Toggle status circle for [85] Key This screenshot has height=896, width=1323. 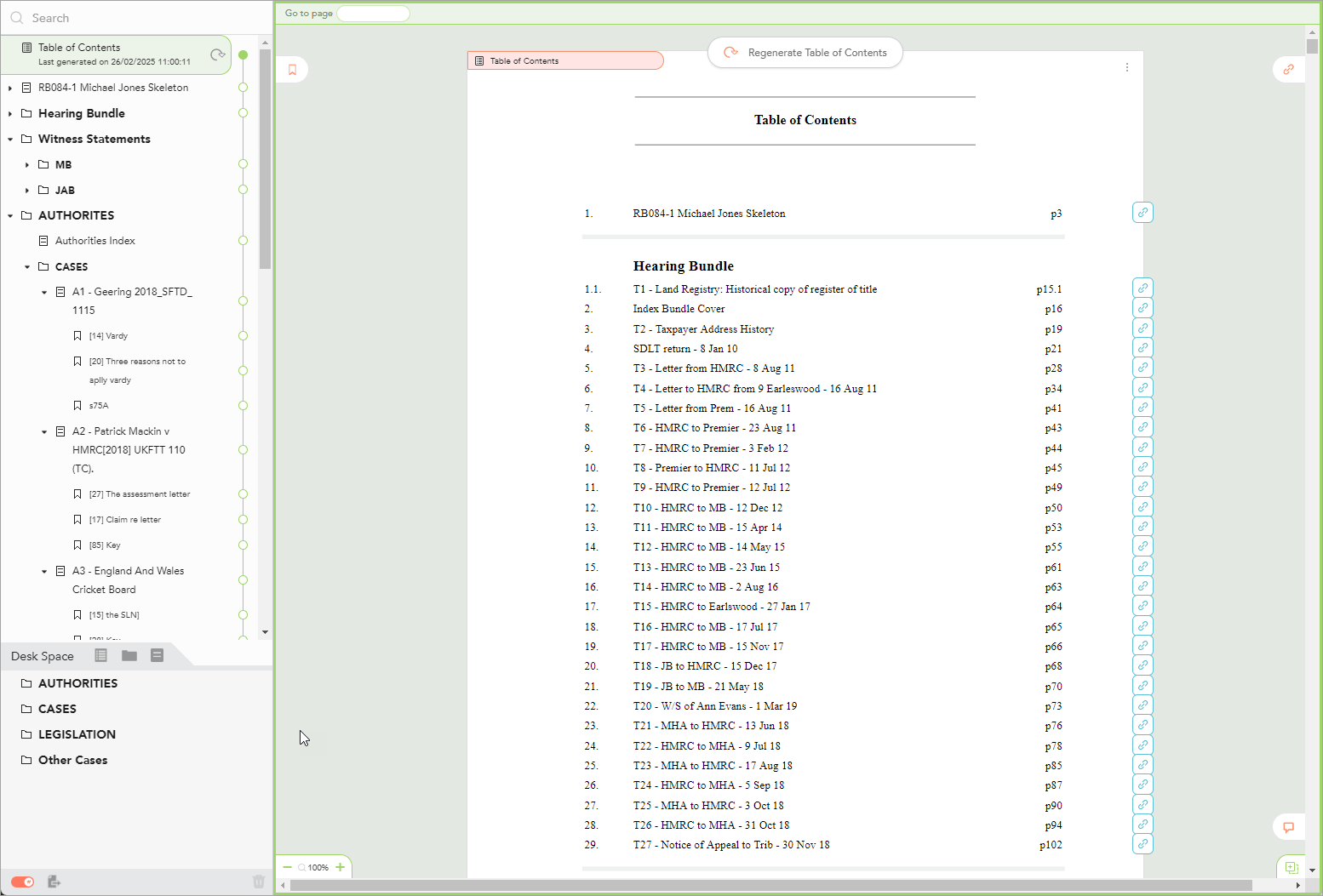(x=243, y=545)
